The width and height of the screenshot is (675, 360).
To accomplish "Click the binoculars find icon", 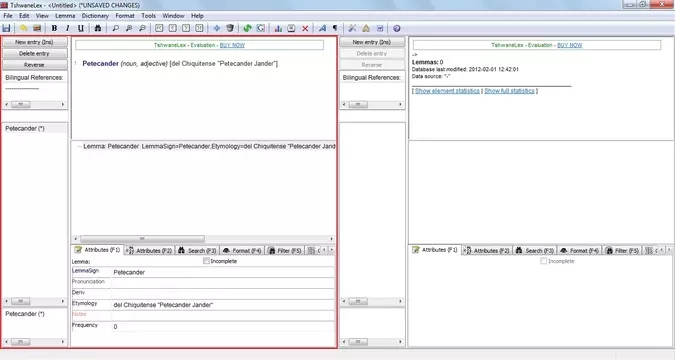I will (x=98, y=28).
